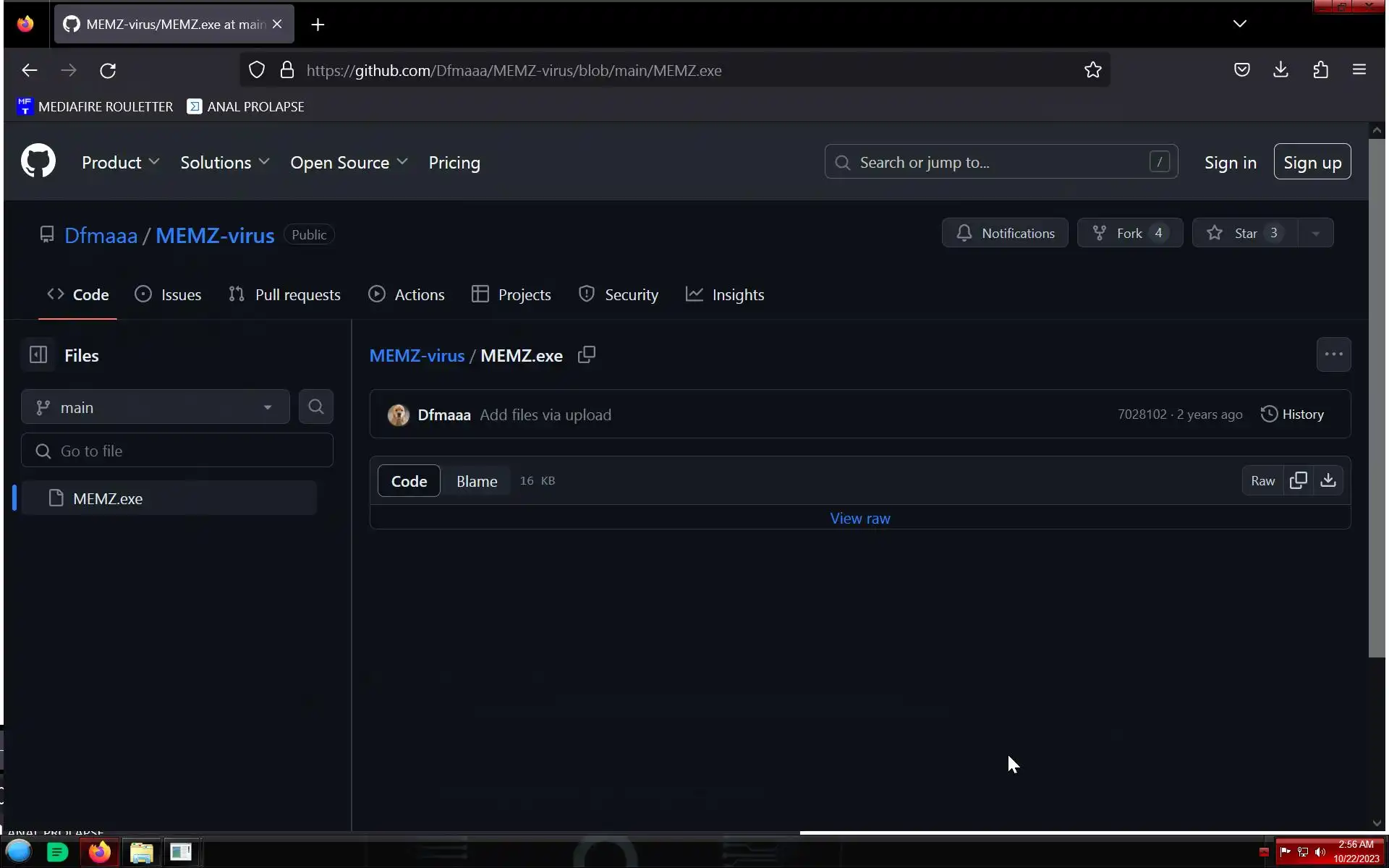This screenshot has height=868, width=1389.
Task: Collapse the Files side panel
Action: tap(38, 355)
